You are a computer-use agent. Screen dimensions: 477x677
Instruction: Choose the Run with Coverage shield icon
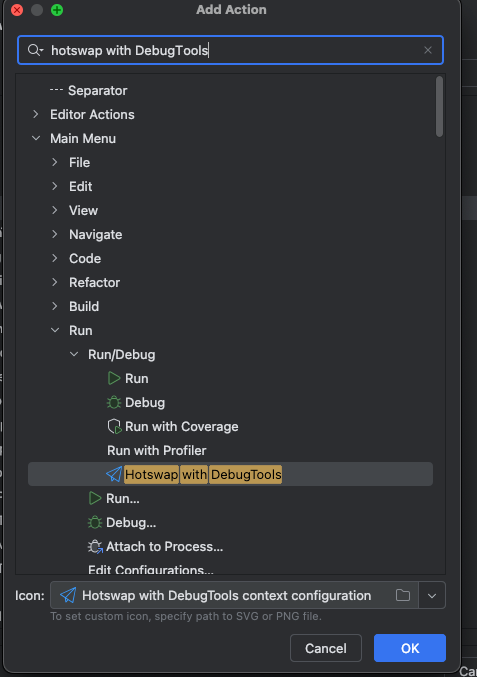[x=114, y=427]
